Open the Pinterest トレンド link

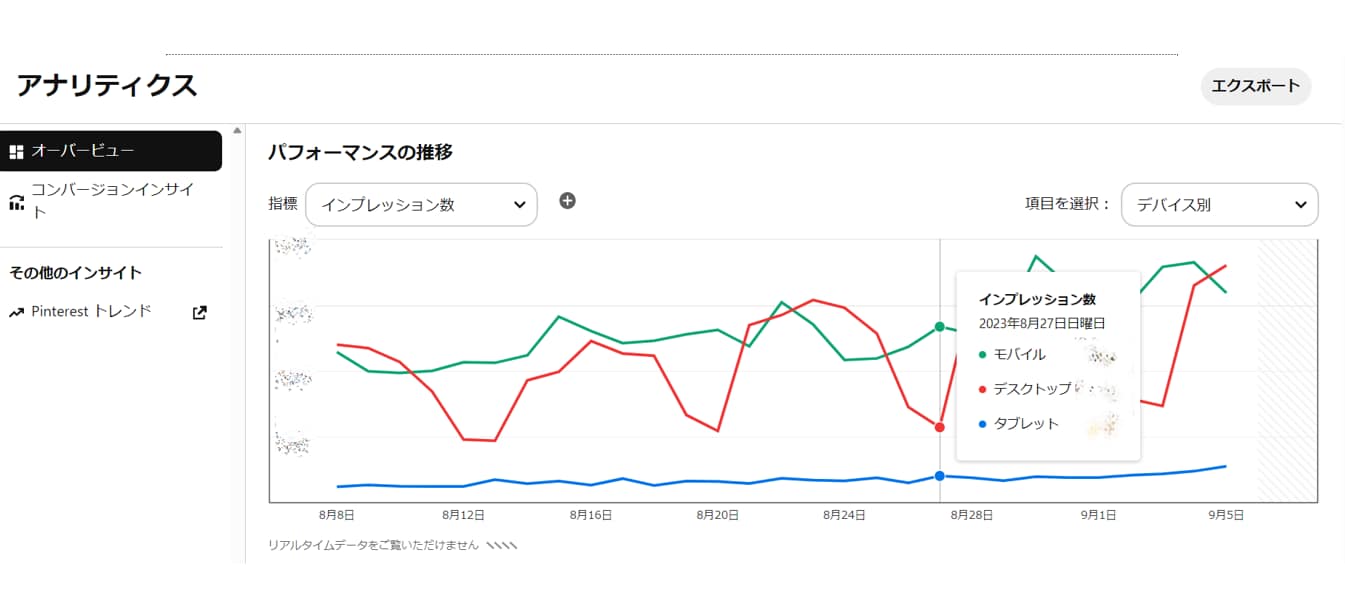click(x=92, y=312)
